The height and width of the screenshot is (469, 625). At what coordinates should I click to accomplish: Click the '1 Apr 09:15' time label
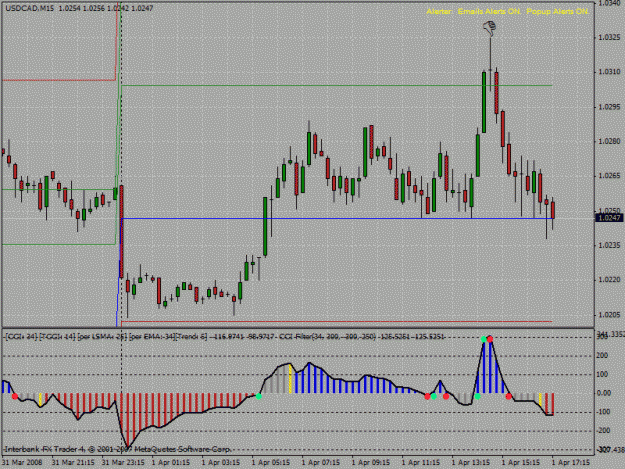point(371,463)
